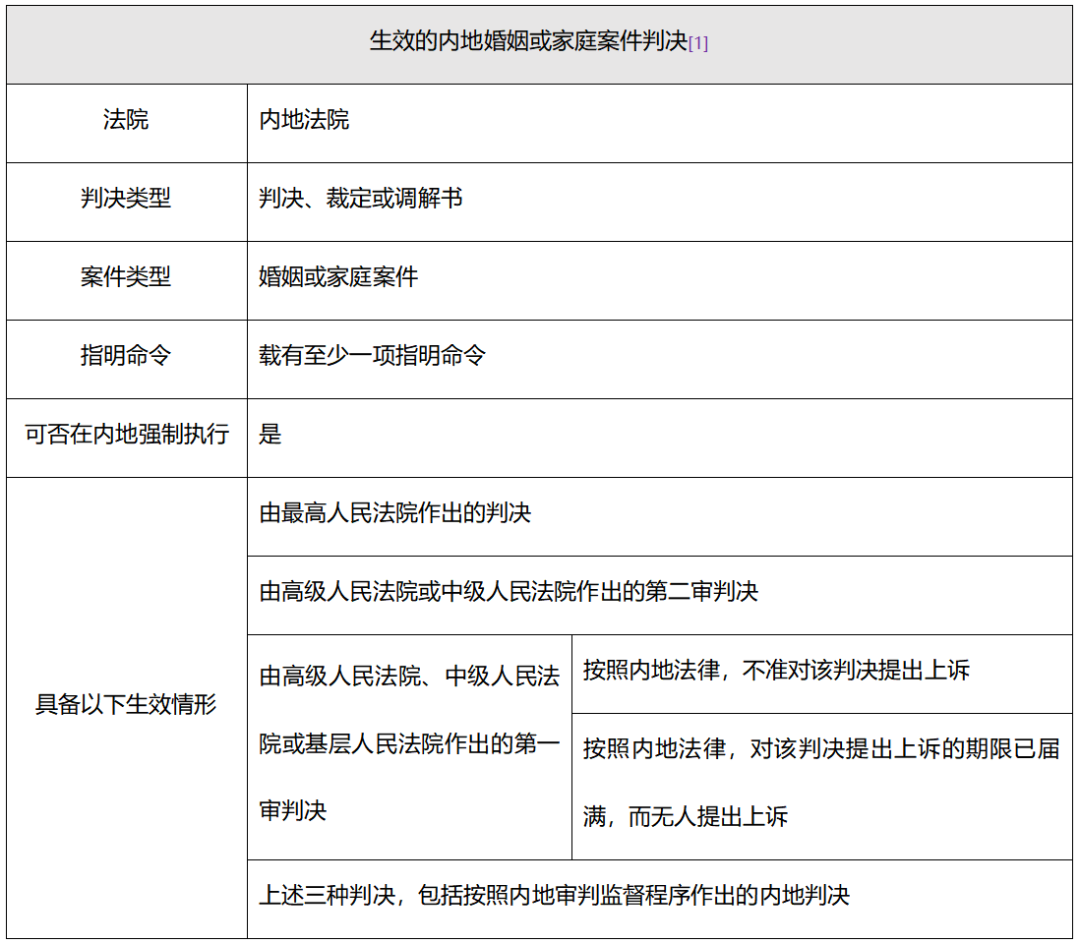Select the 上述三种判决 bottom row text

pos(554,895)
